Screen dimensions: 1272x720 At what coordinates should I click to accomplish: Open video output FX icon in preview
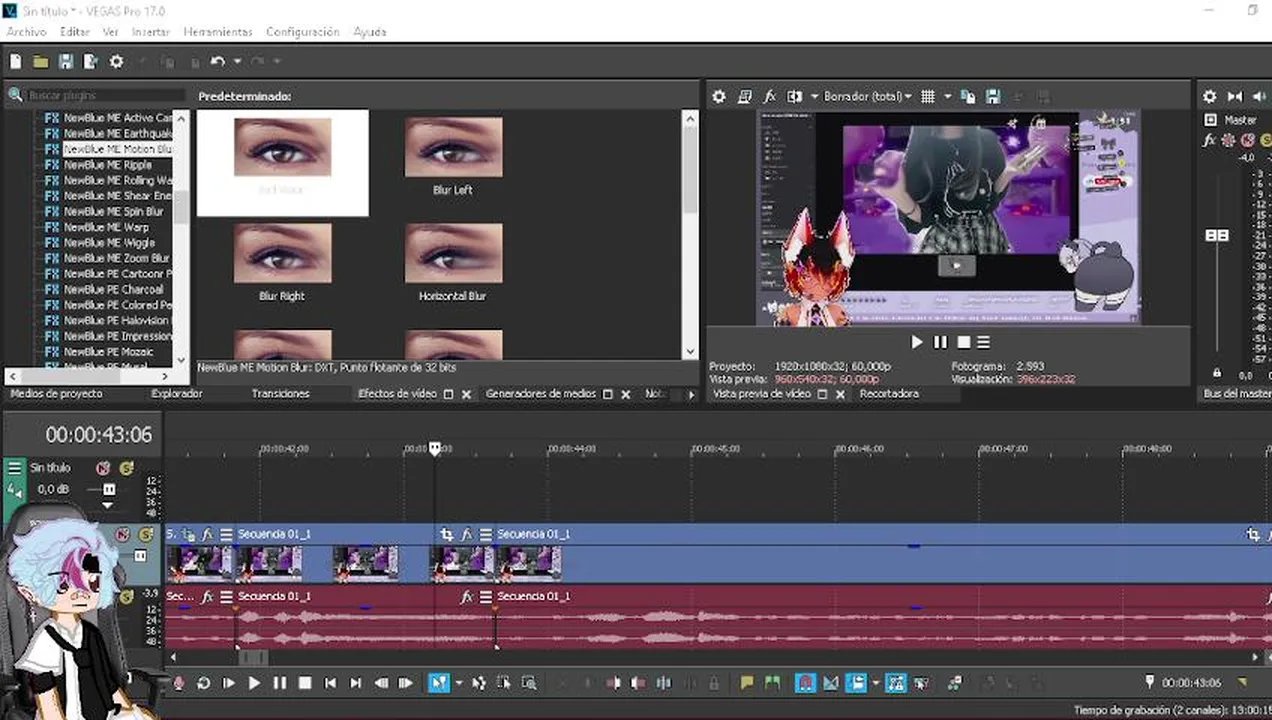click(769, 97)
